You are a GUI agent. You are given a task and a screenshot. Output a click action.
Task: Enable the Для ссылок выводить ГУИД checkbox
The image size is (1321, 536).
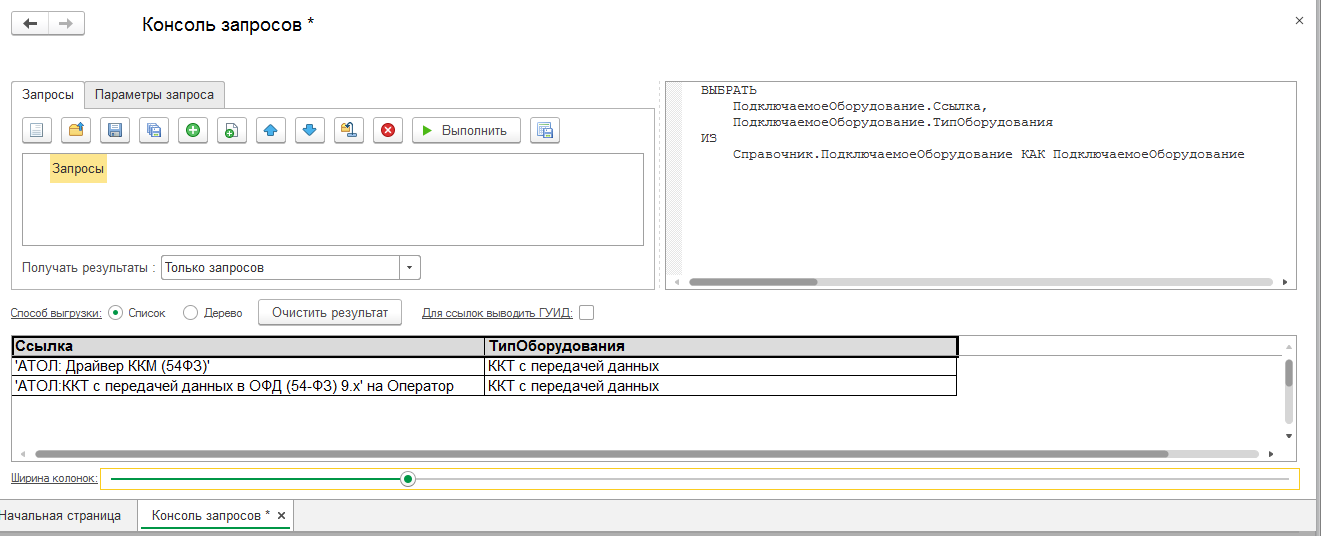point(586,312)
